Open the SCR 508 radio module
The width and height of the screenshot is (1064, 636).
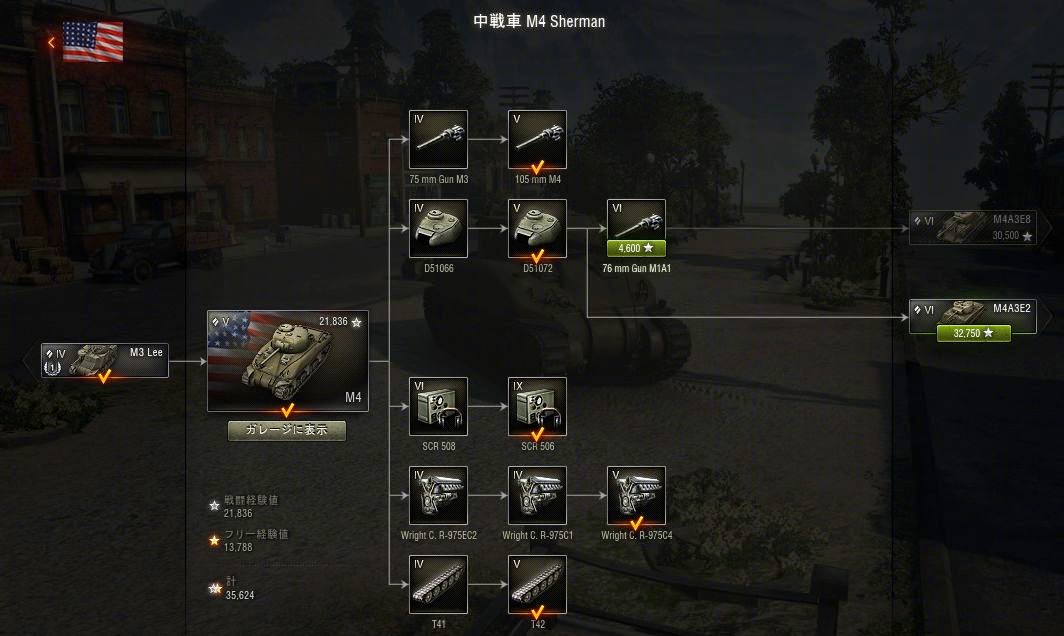coord(438,406)
